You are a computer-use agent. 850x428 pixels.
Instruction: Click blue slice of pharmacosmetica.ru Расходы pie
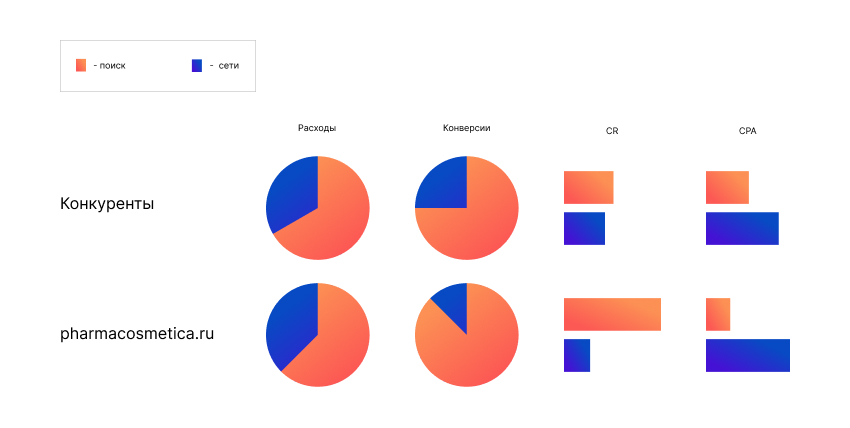[292, 325]
